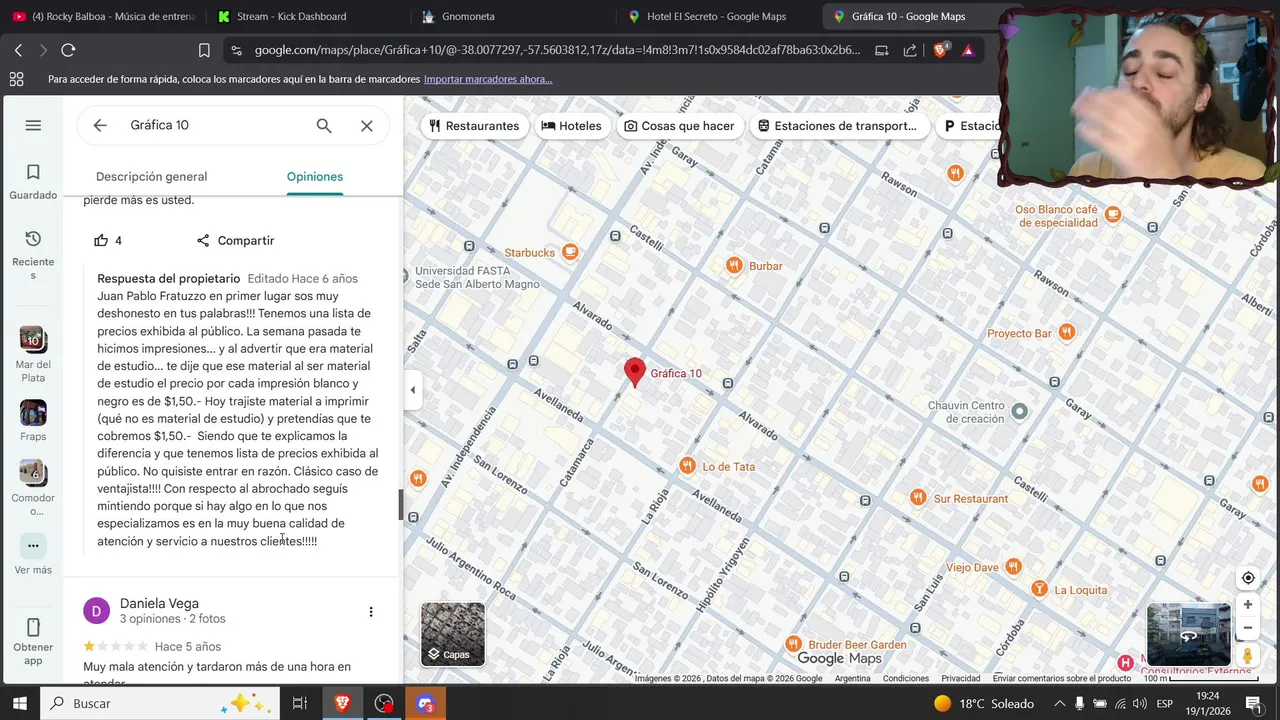Zoom in the map with plus
This screenshot has width=1280, height=720.
tap(1248, 605)
